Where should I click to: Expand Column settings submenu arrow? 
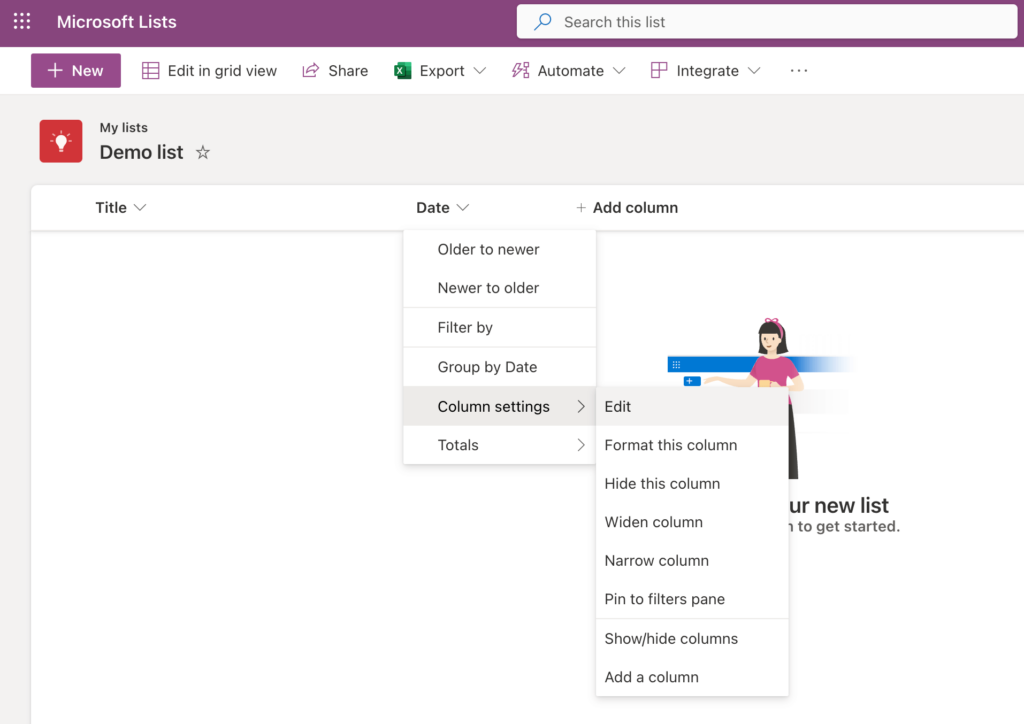pyautogui.click(x=581, y=407)
